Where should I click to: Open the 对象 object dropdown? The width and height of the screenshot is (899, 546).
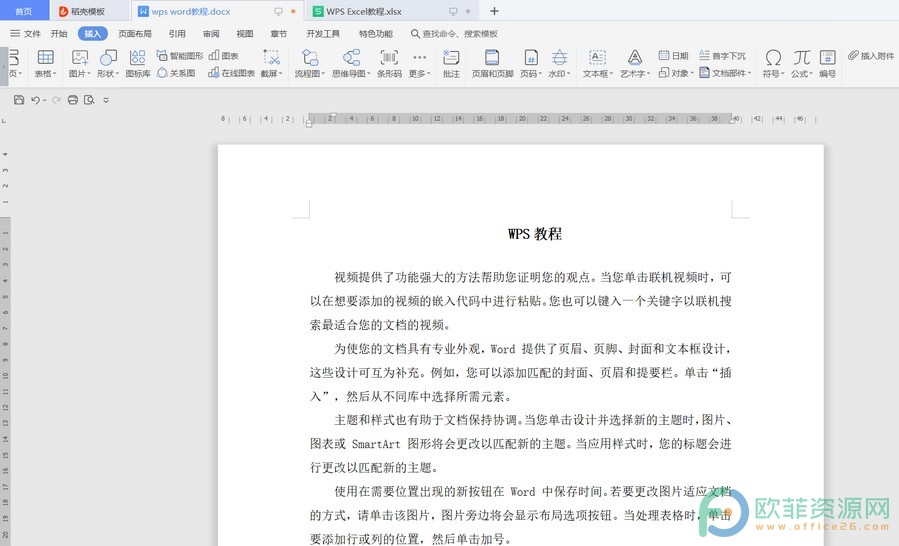tap(676, 73)
